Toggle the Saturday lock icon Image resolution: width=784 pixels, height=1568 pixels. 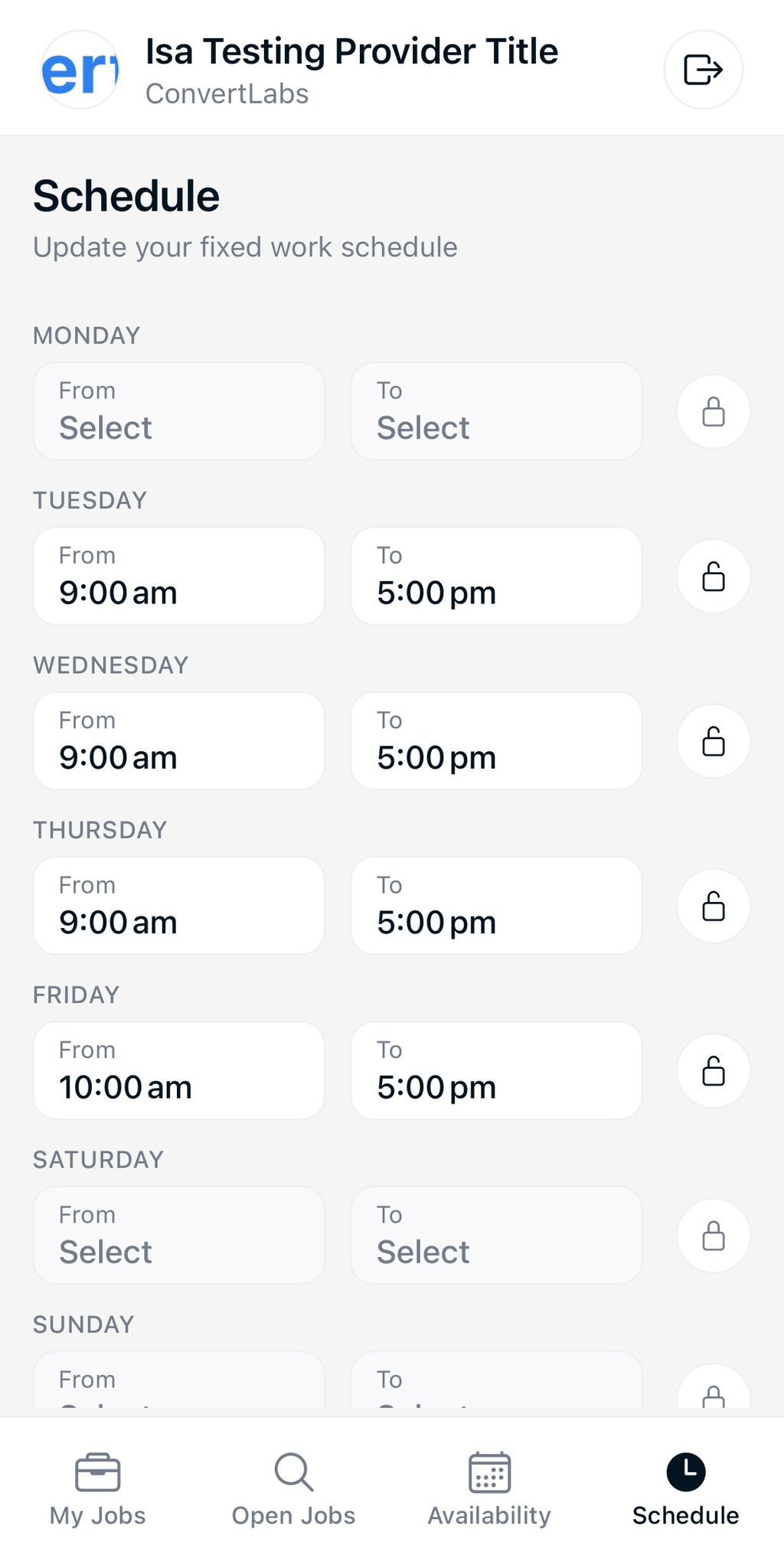pos(713,1236)
